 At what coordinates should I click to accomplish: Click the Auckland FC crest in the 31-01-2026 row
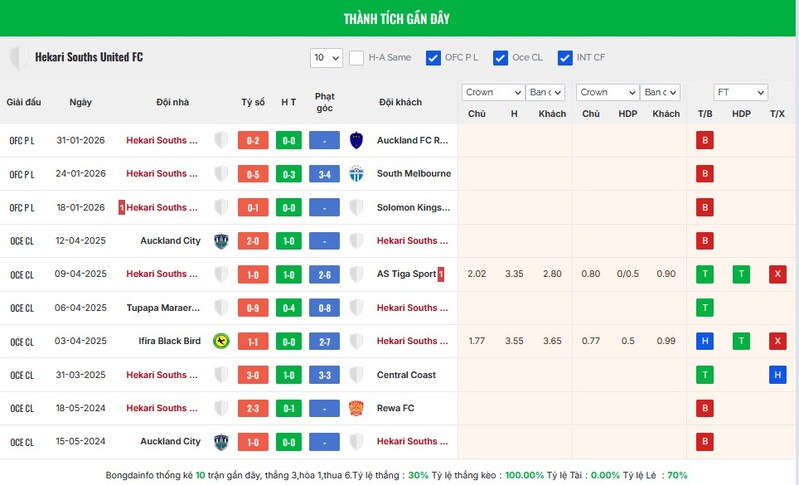click(356, 140)
